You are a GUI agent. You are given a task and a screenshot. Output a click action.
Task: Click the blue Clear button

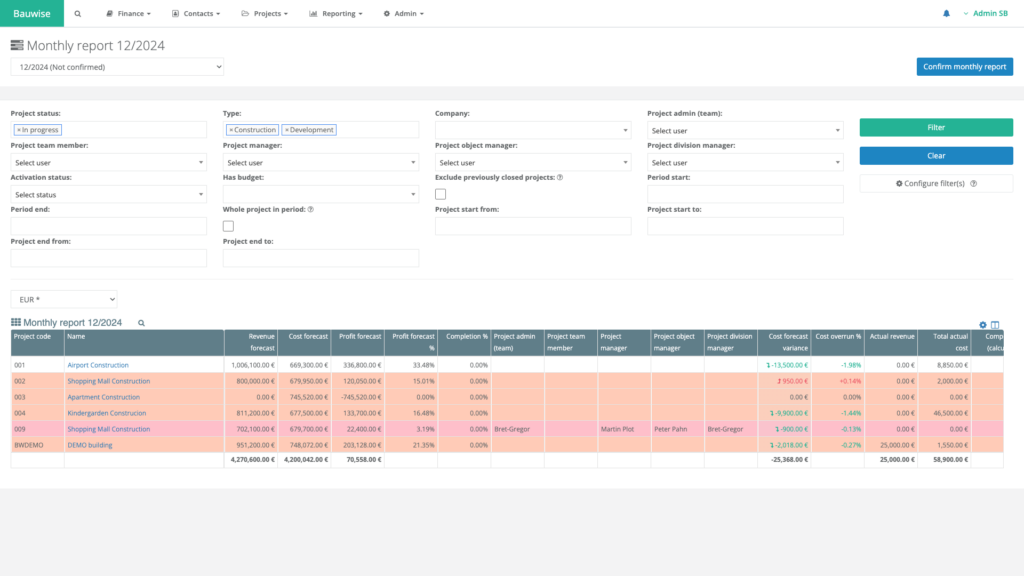pyautogui.click(x=936, y=155)
